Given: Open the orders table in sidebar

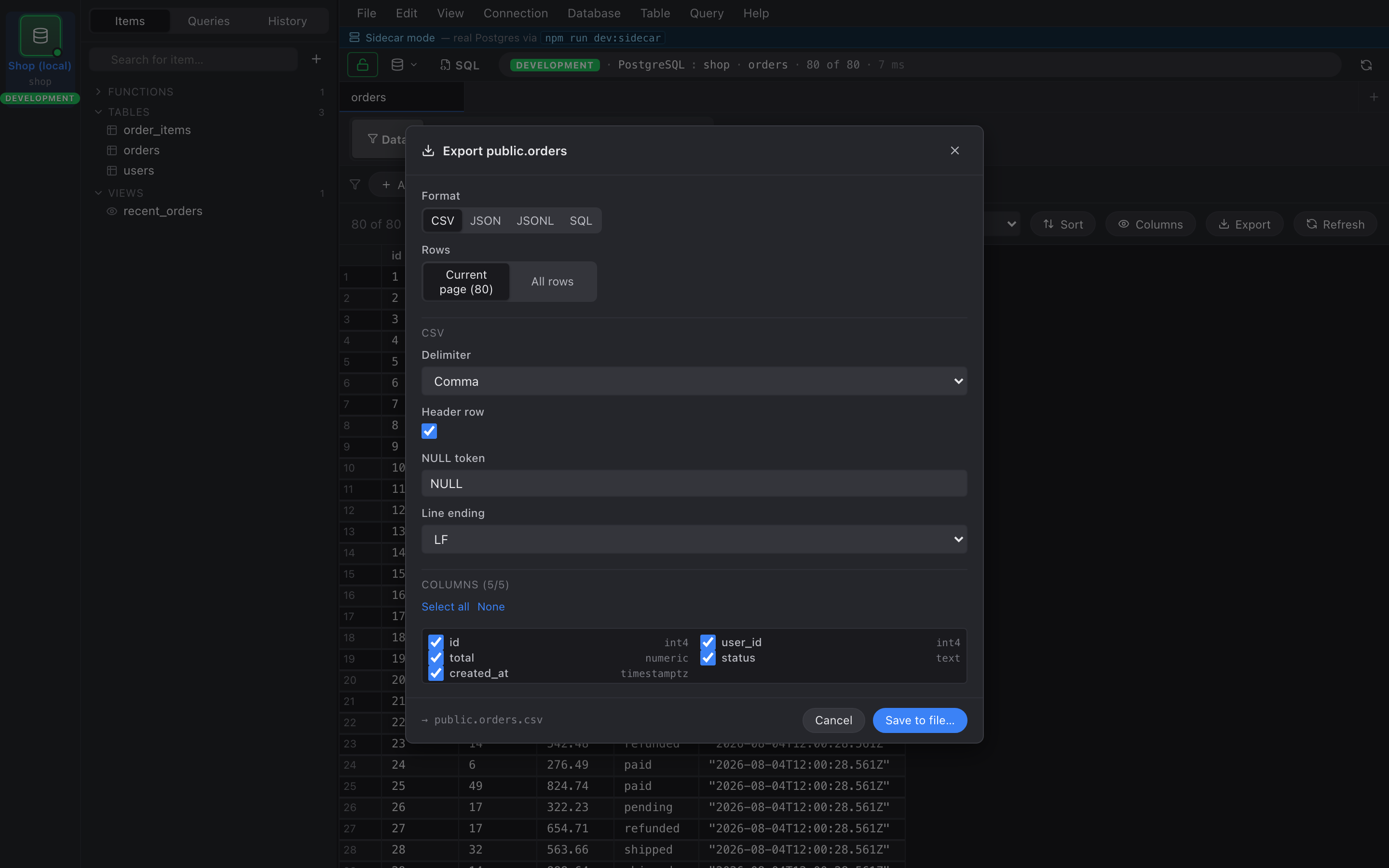Looking at the screenshot, I should pos(142,150).
